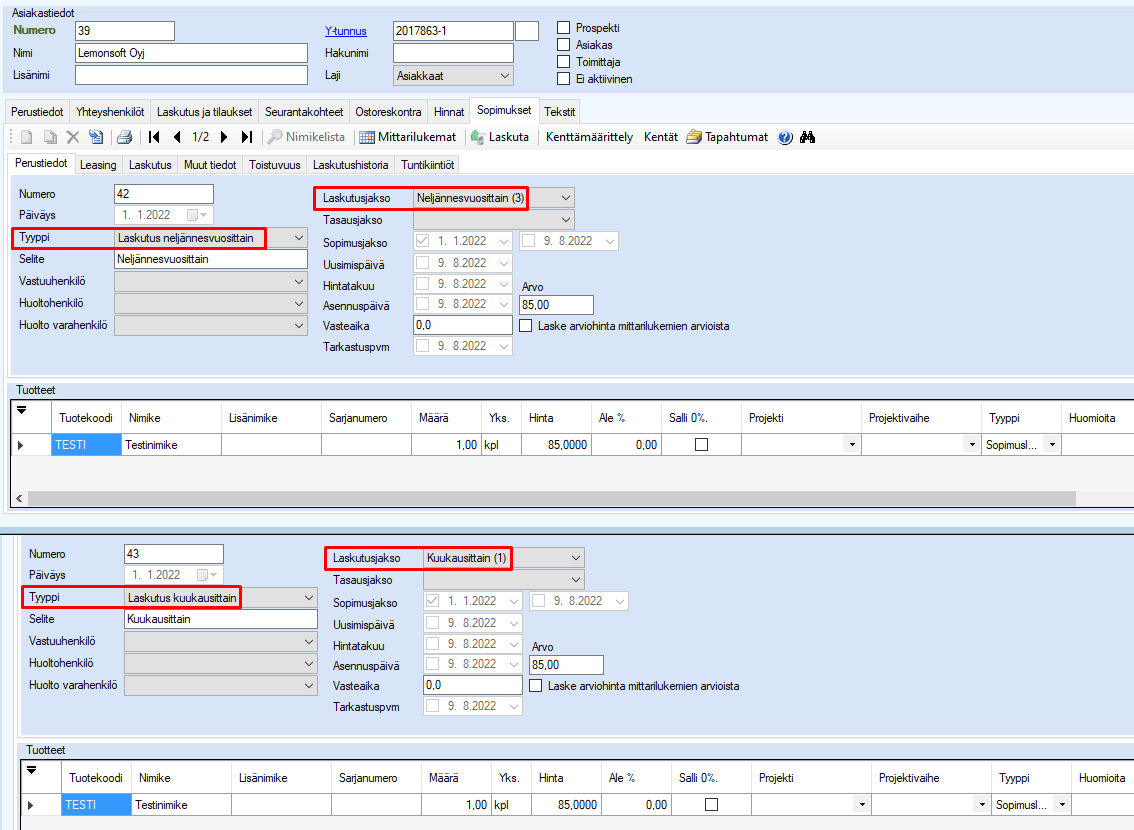Click 'Testinimike' cell in lower grid
The image size is (1134, 830).
pos(182,805)
